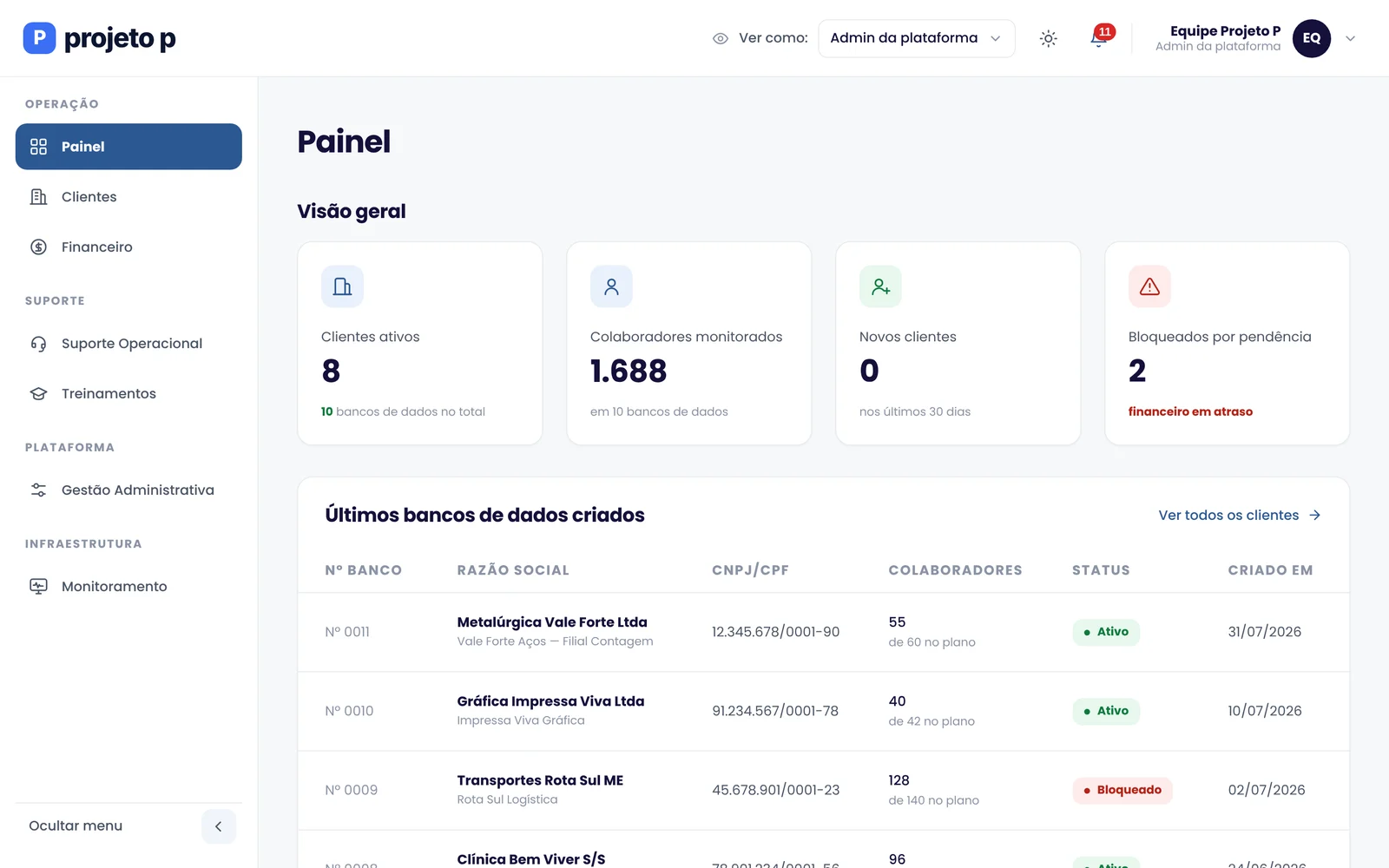Click the Bloqueado badge for Transportes Rota Sul
Viewport: 1389px width, 868px height.
click(1122, 790)
